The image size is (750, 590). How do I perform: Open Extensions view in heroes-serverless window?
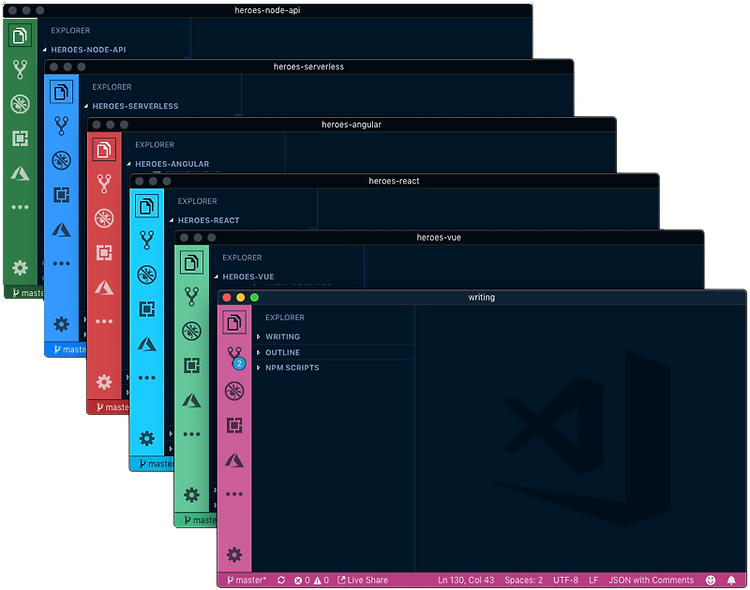(x=61, y=195)
